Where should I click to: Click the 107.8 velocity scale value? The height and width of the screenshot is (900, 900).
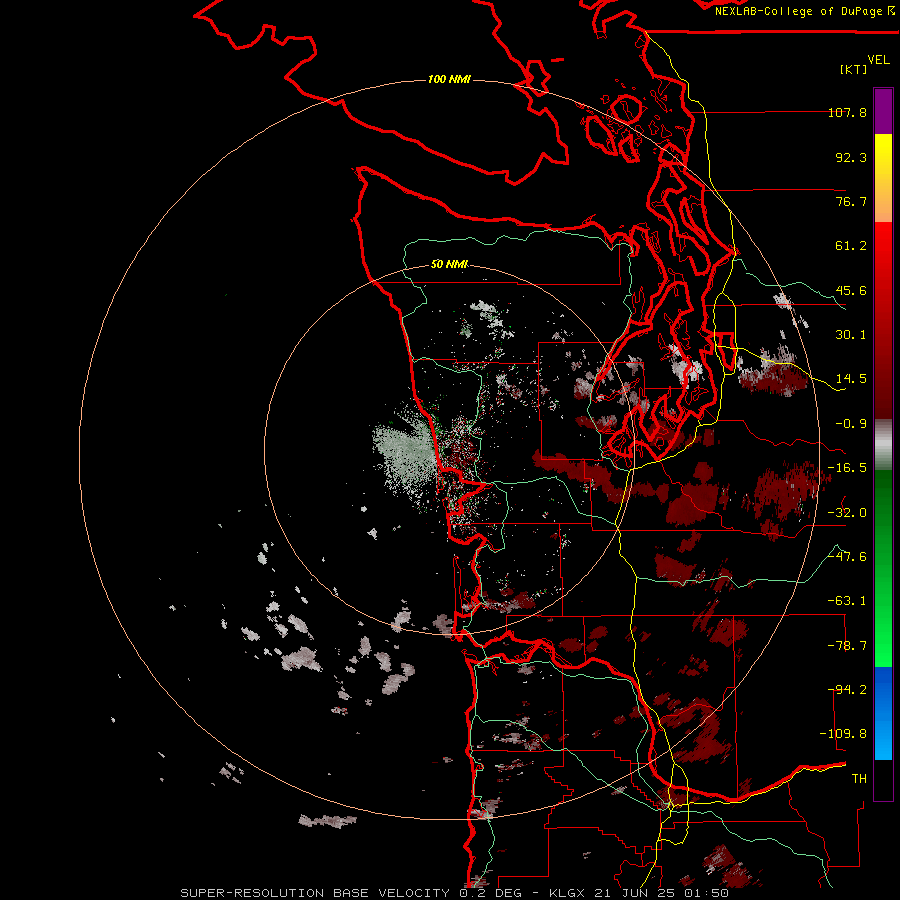(847, 112)
